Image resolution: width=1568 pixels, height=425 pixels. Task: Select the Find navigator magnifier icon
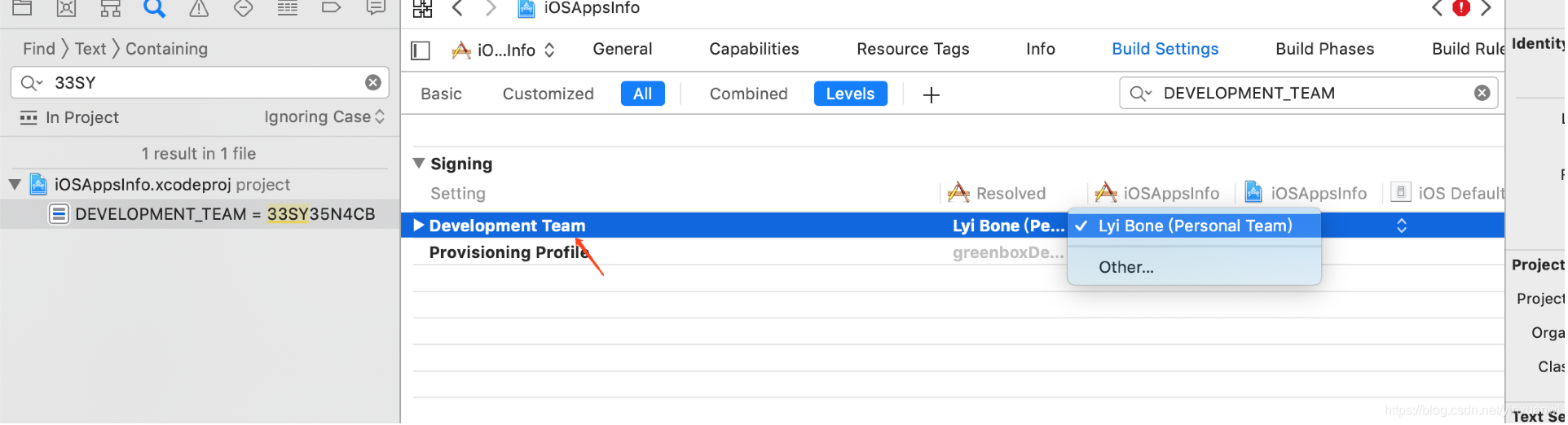[x=154, y=8]
